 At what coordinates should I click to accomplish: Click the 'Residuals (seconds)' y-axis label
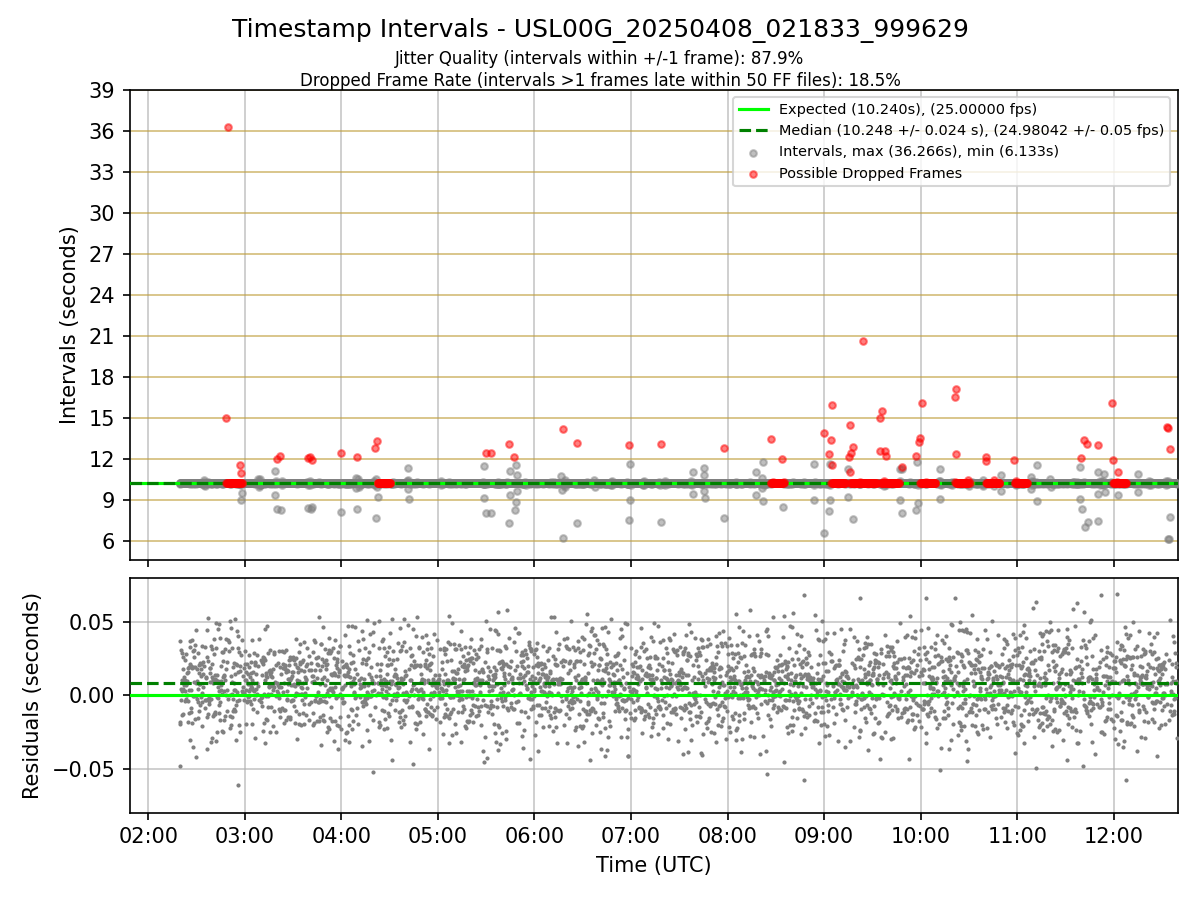point(32,696)
